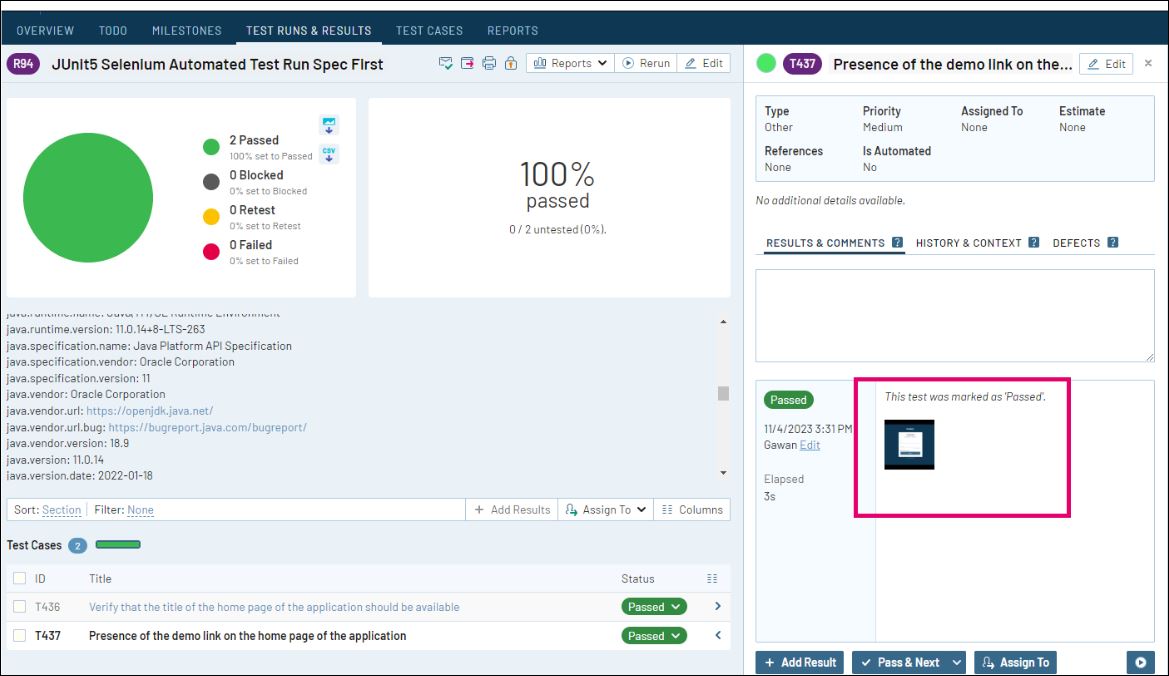Download results as CSV using the CSV icon
The width and height of the screenshot is (1169, 676).
tap(328, 153)
